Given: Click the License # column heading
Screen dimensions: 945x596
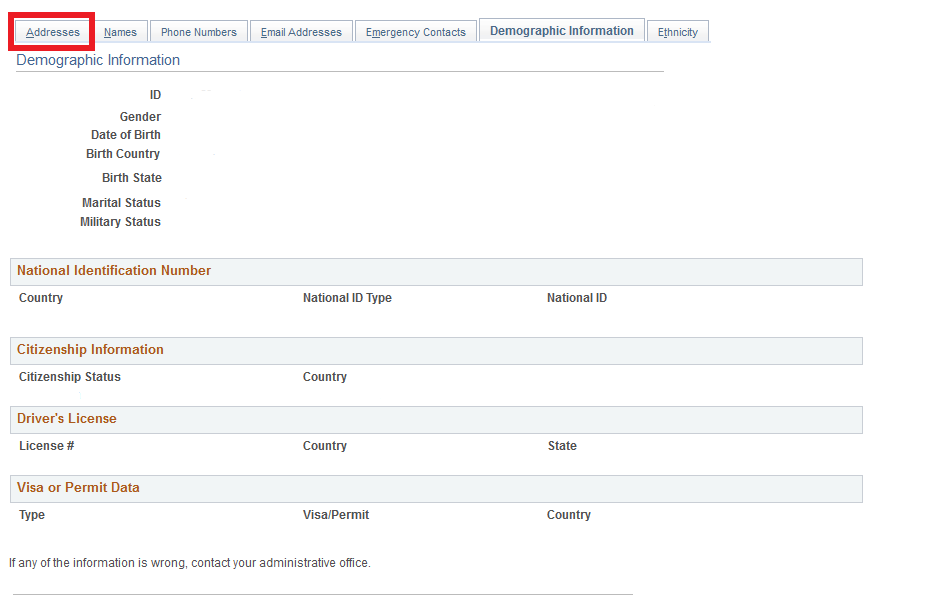Looking at the screenshot, I should (x=47, y=446).
